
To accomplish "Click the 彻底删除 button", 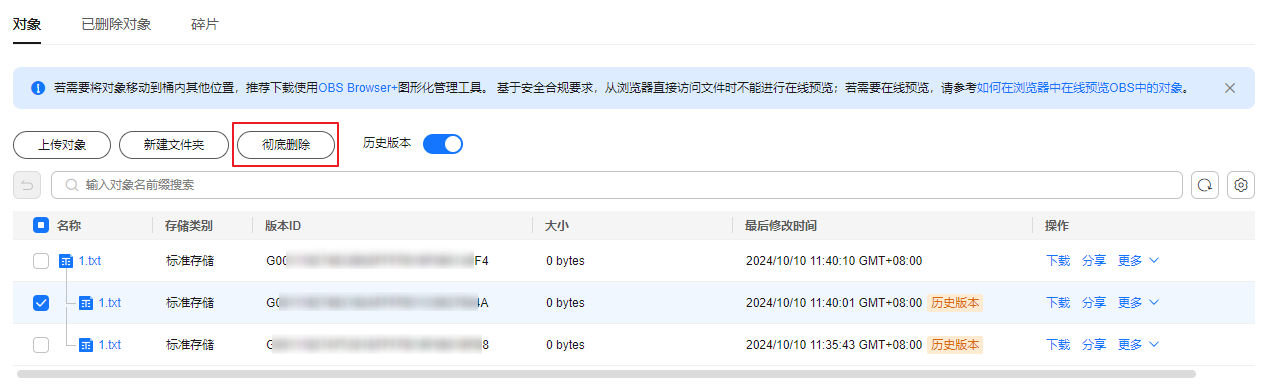I will click(286, 145).
